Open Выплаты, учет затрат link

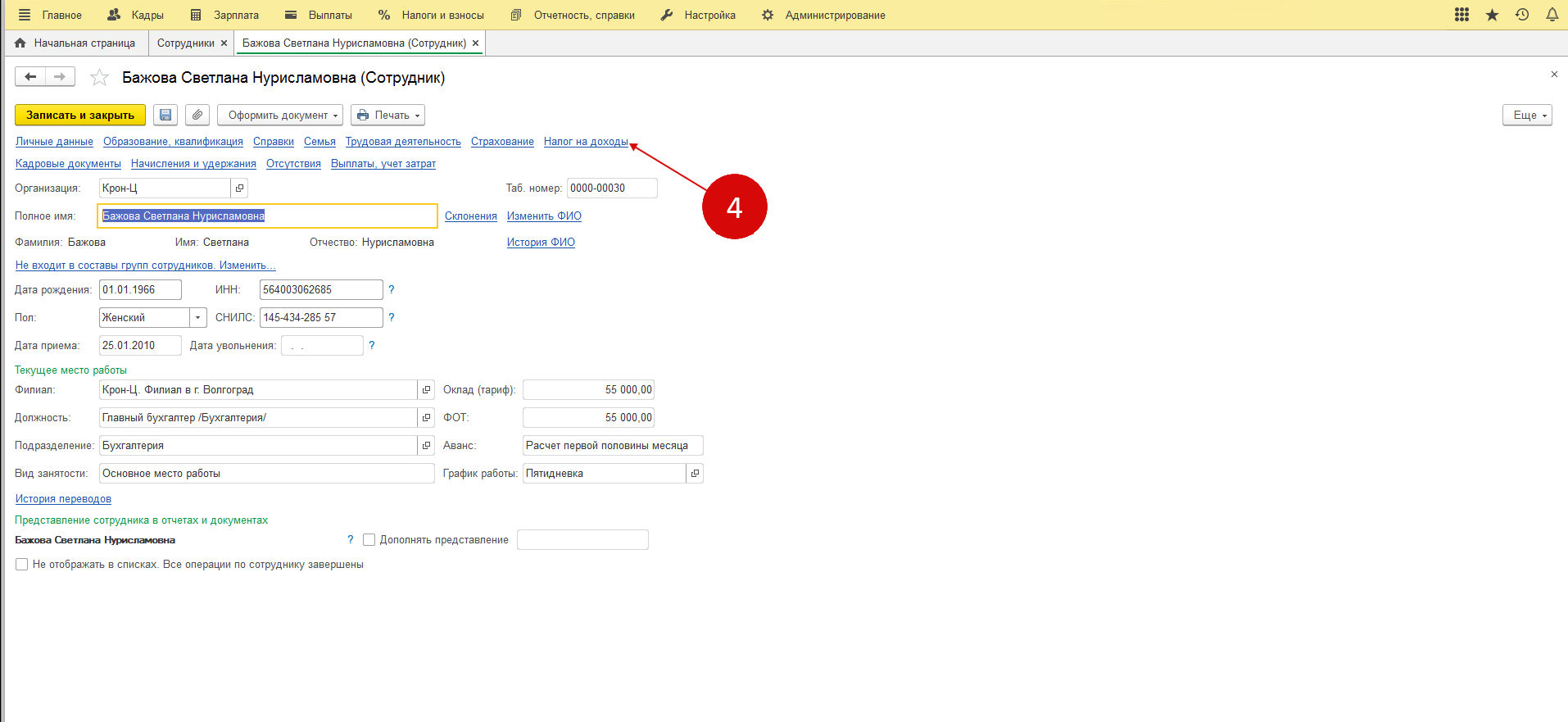pyautogui.click(x=383, y=164)
